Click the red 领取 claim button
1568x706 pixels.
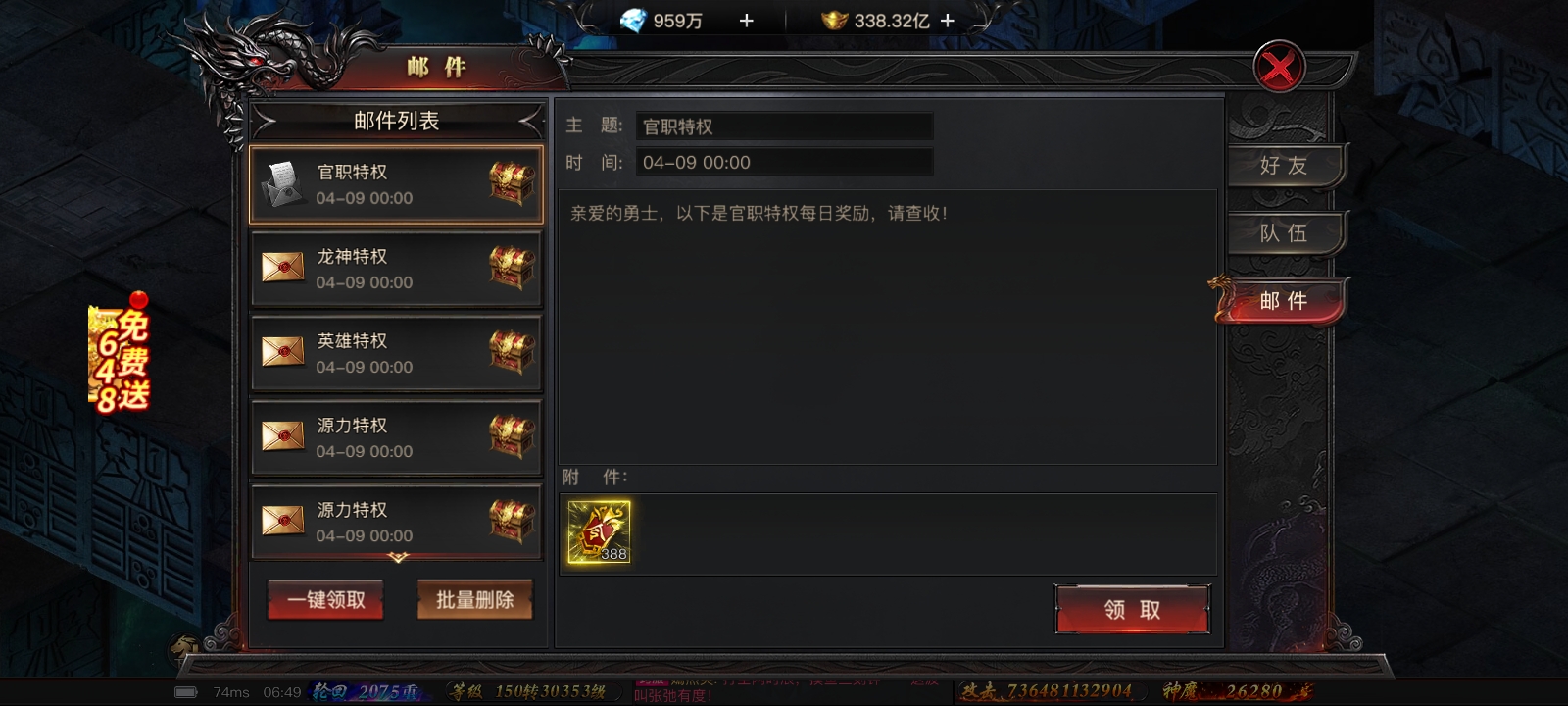[x=1132, y=610]
